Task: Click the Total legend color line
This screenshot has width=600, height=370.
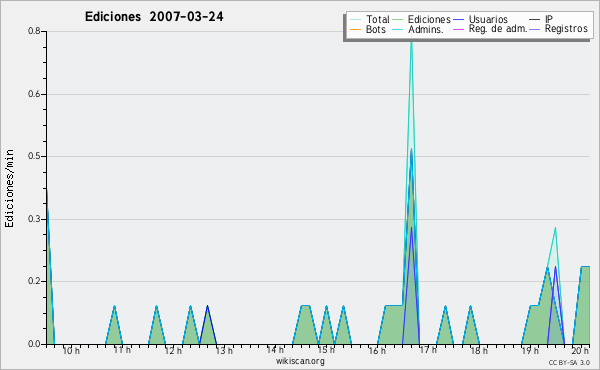Action: coord(355,20)
